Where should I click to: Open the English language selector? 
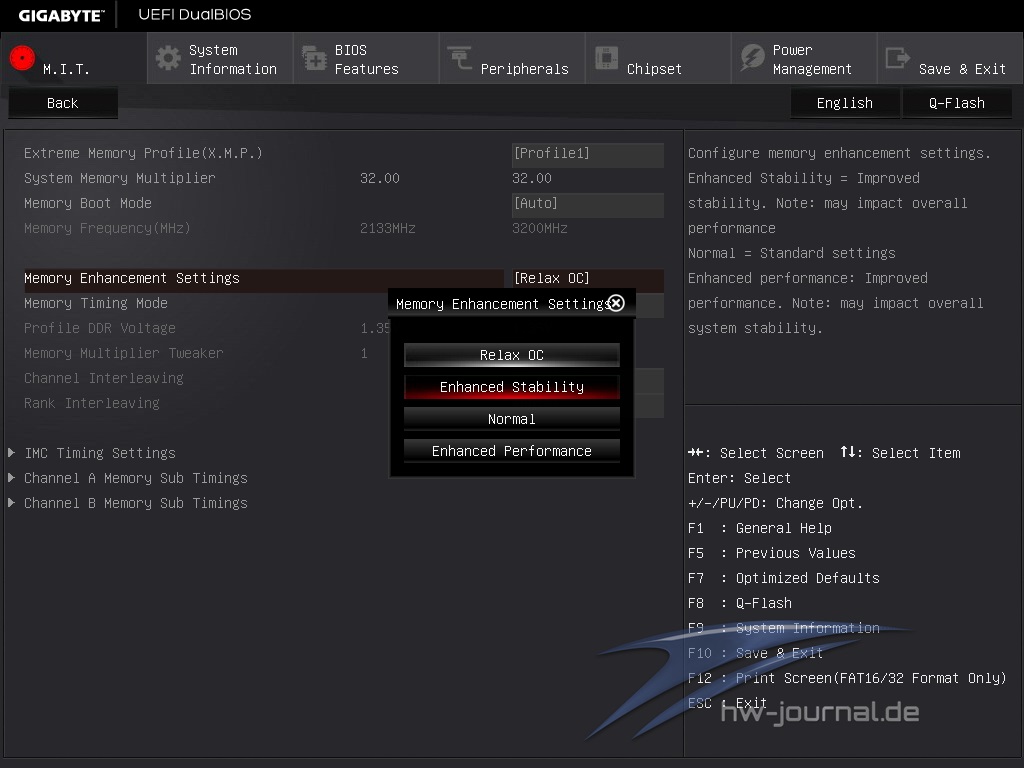coord(845,103)
